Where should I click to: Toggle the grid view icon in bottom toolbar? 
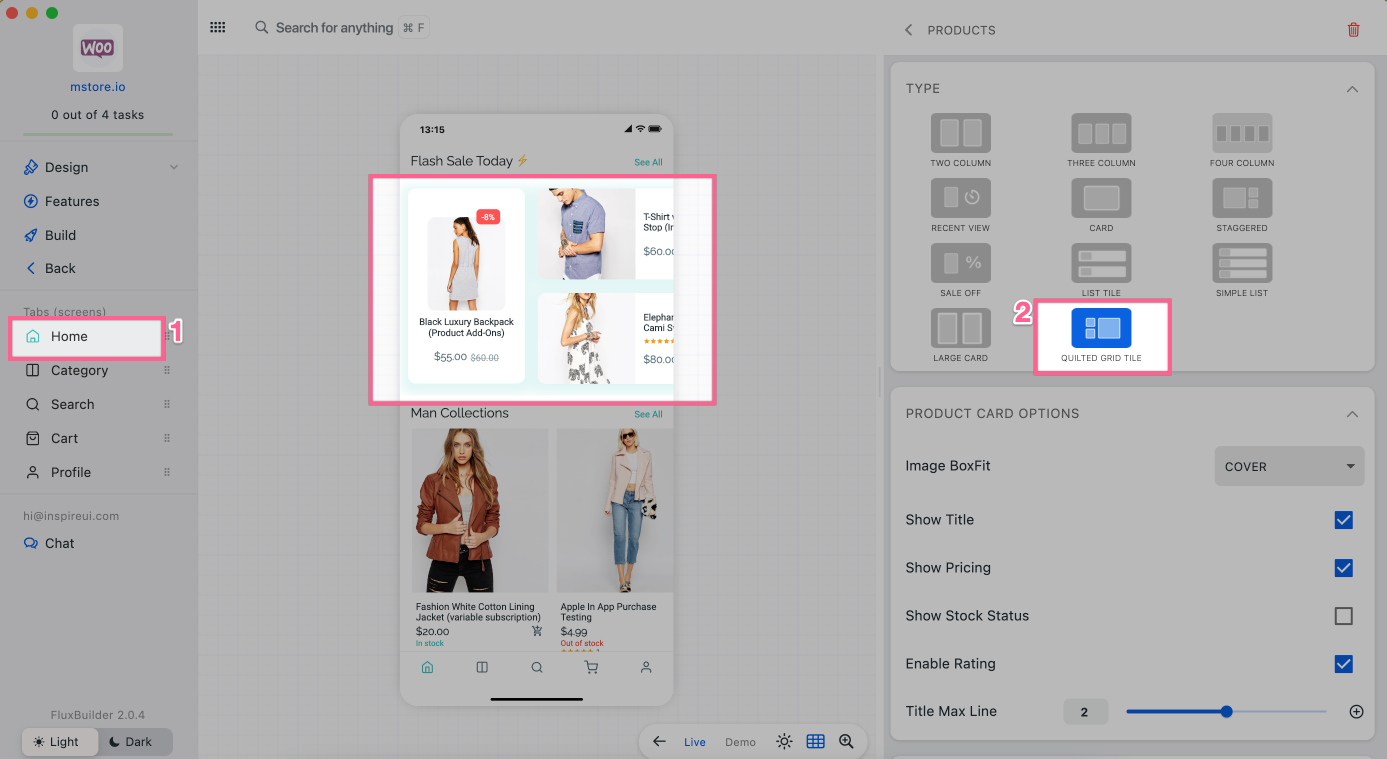(815, 741)
